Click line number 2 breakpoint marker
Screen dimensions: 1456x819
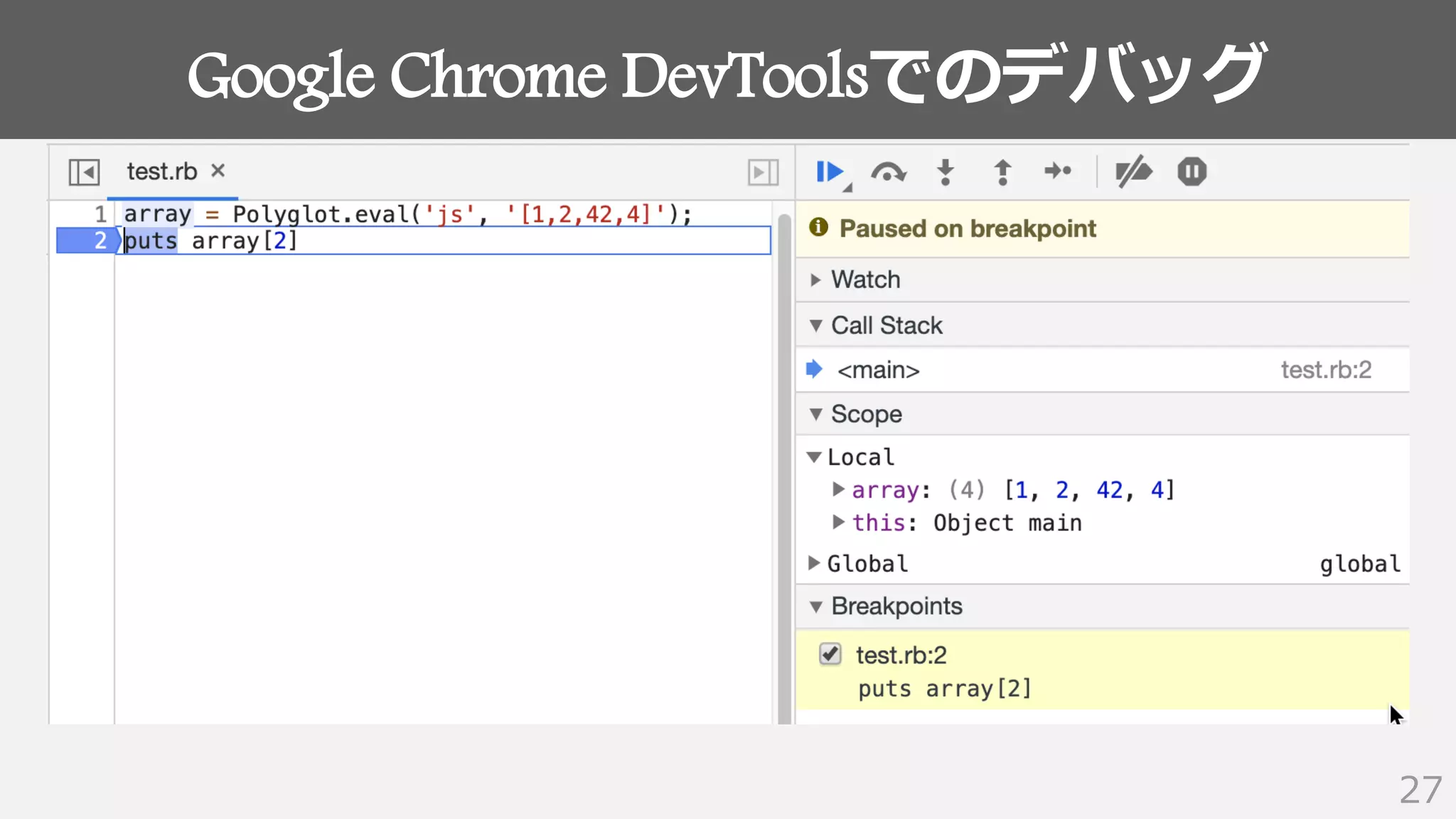pyautogui.click(x=87, y=240)
